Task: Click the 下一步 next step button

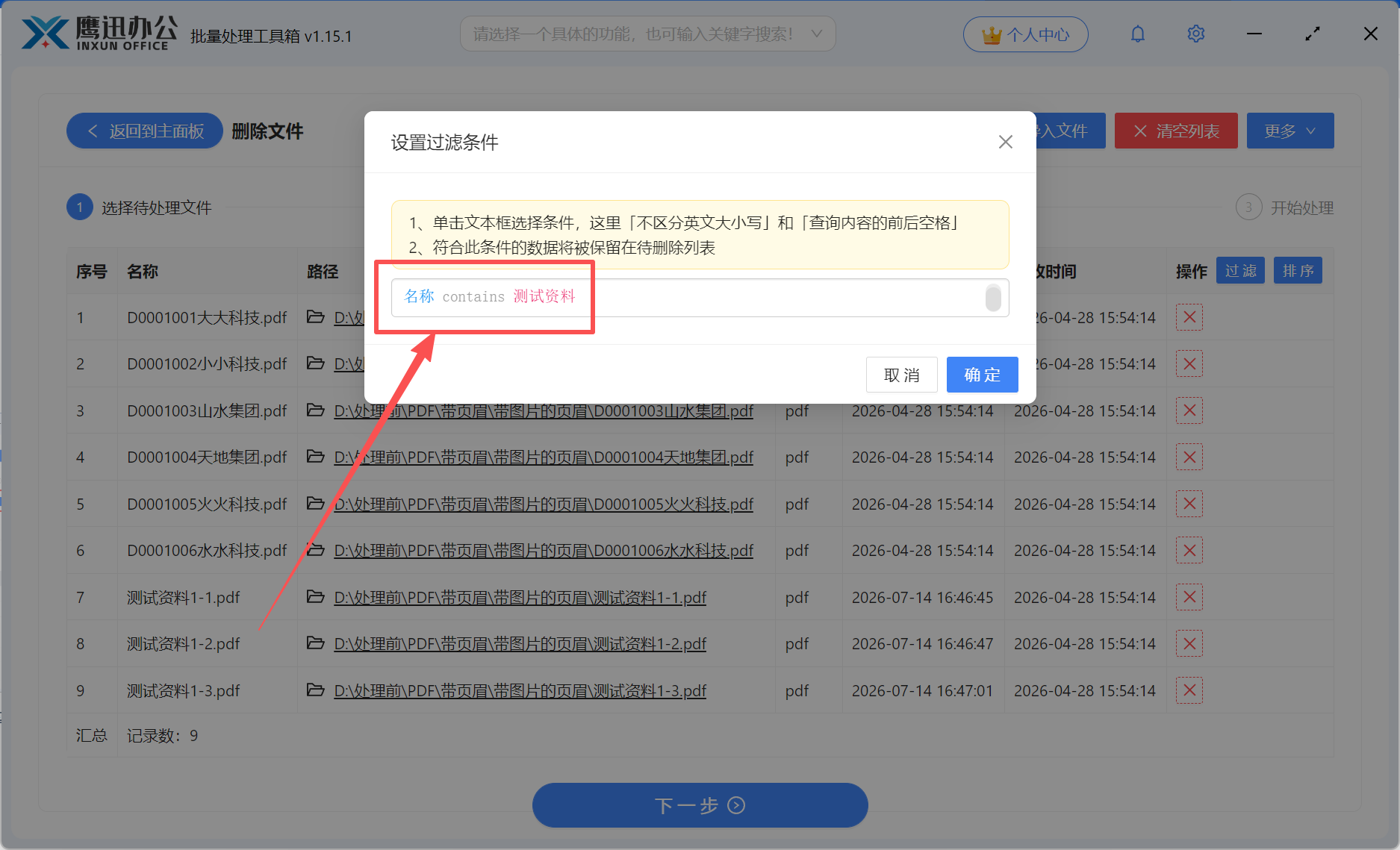Action: (700, 805)
